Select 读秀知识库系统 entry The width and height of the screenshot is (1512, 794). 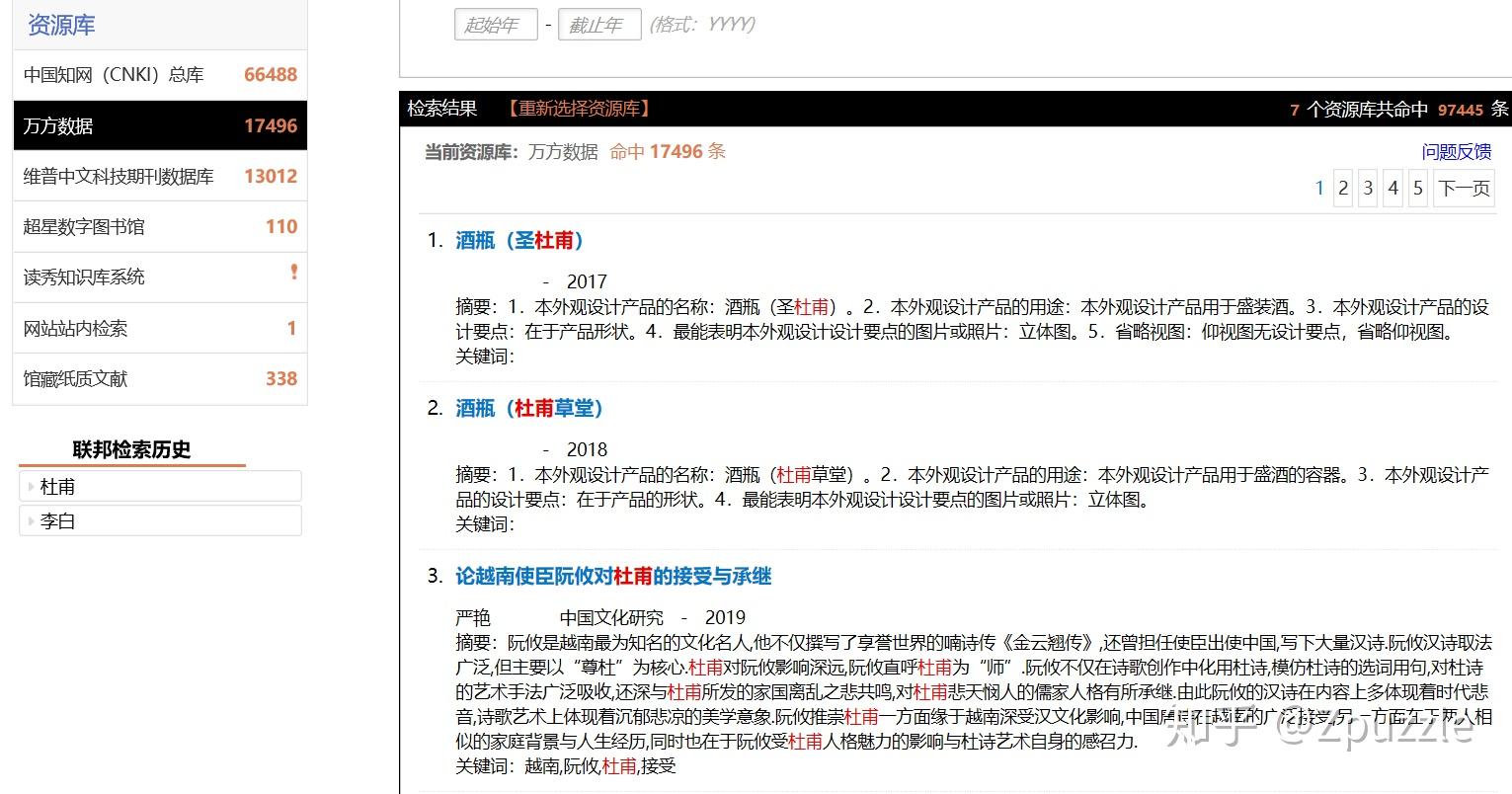click(x=160, y=278)
